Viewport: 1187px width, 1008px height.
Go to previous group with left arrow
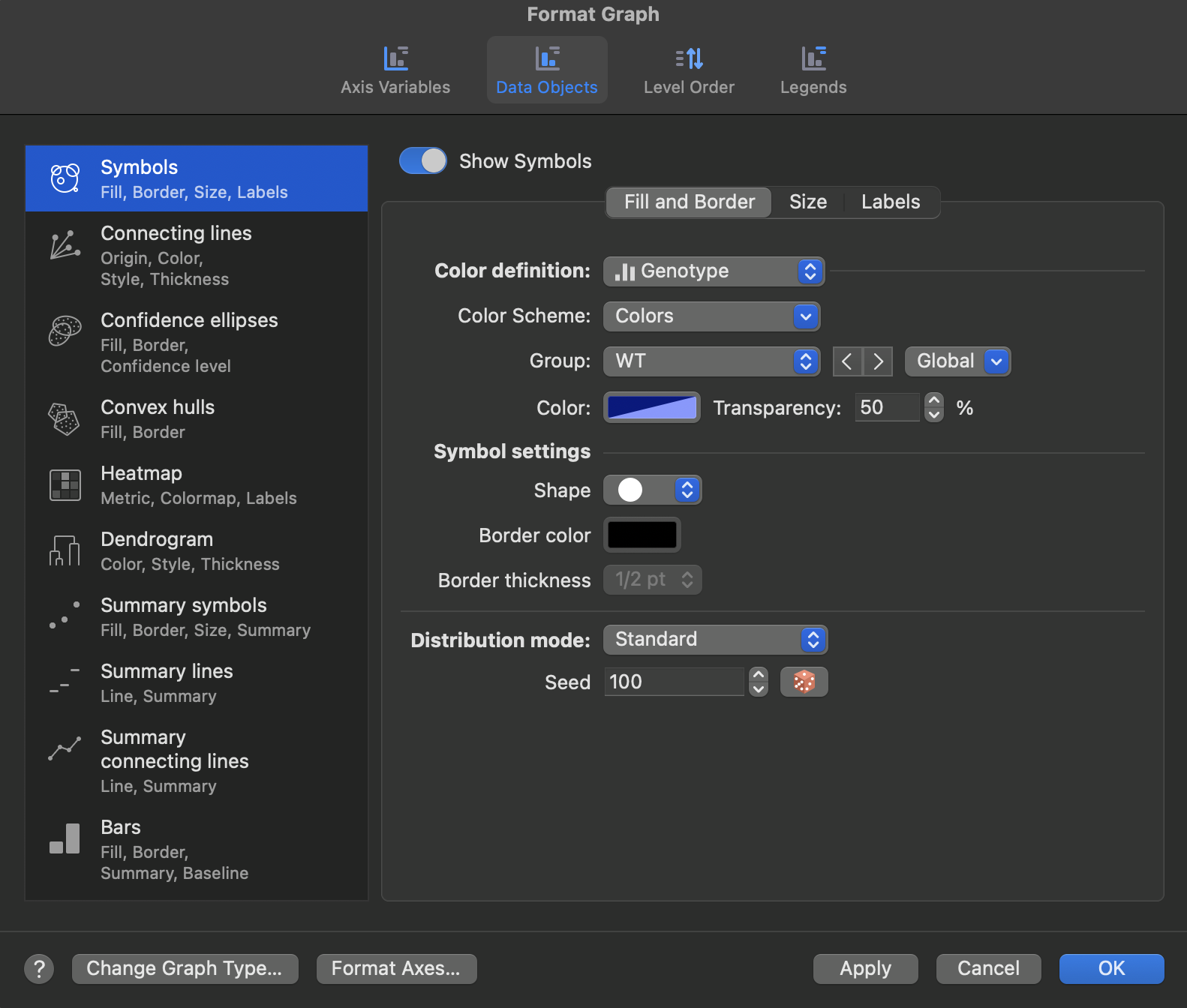point(847,361)
